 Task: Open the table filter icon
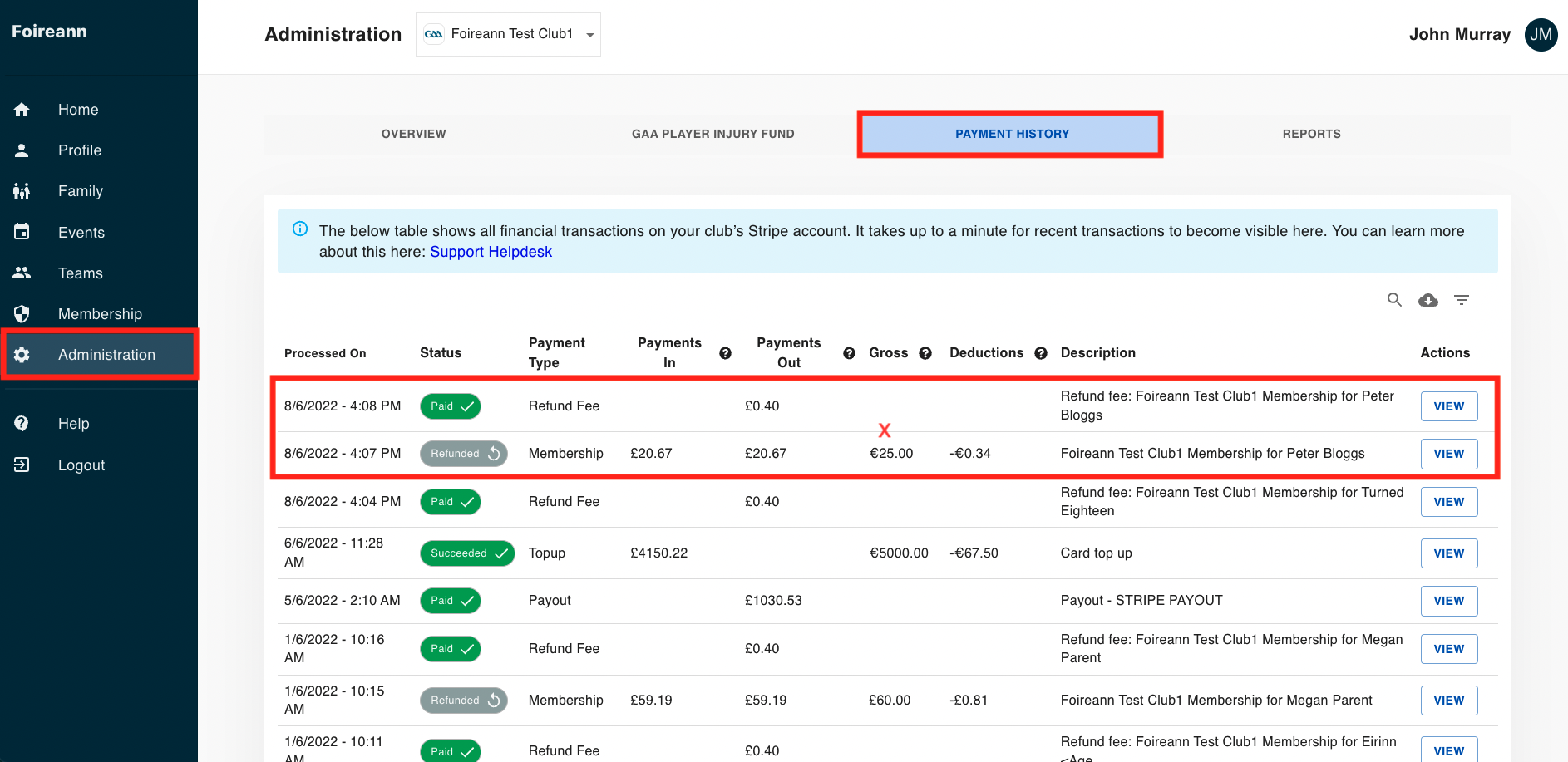[x=1462, y=300]
